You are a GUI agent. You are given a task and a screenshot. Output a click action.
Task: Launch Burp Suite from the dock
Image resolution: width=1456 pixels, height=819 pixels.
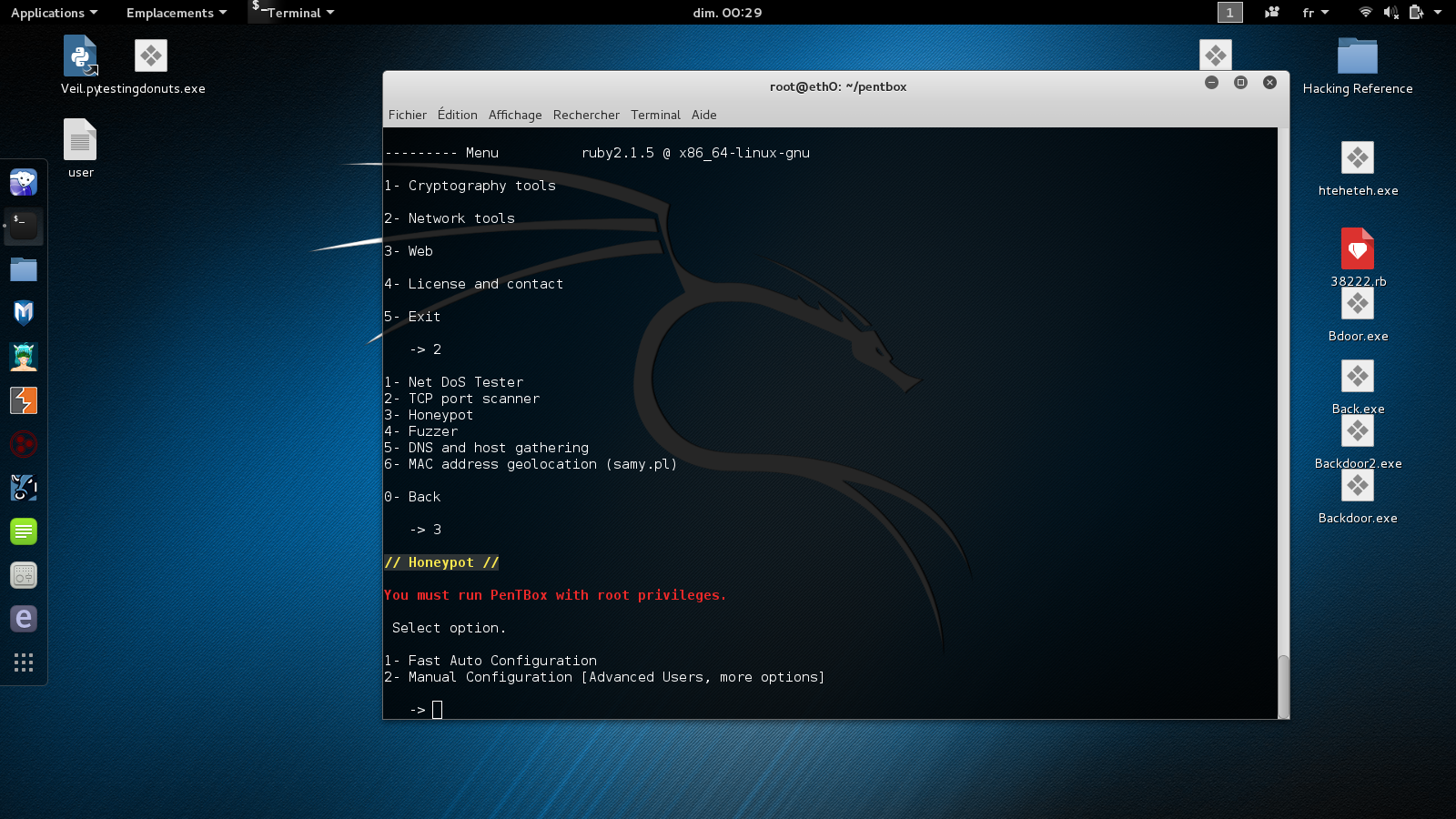(24, 400)
